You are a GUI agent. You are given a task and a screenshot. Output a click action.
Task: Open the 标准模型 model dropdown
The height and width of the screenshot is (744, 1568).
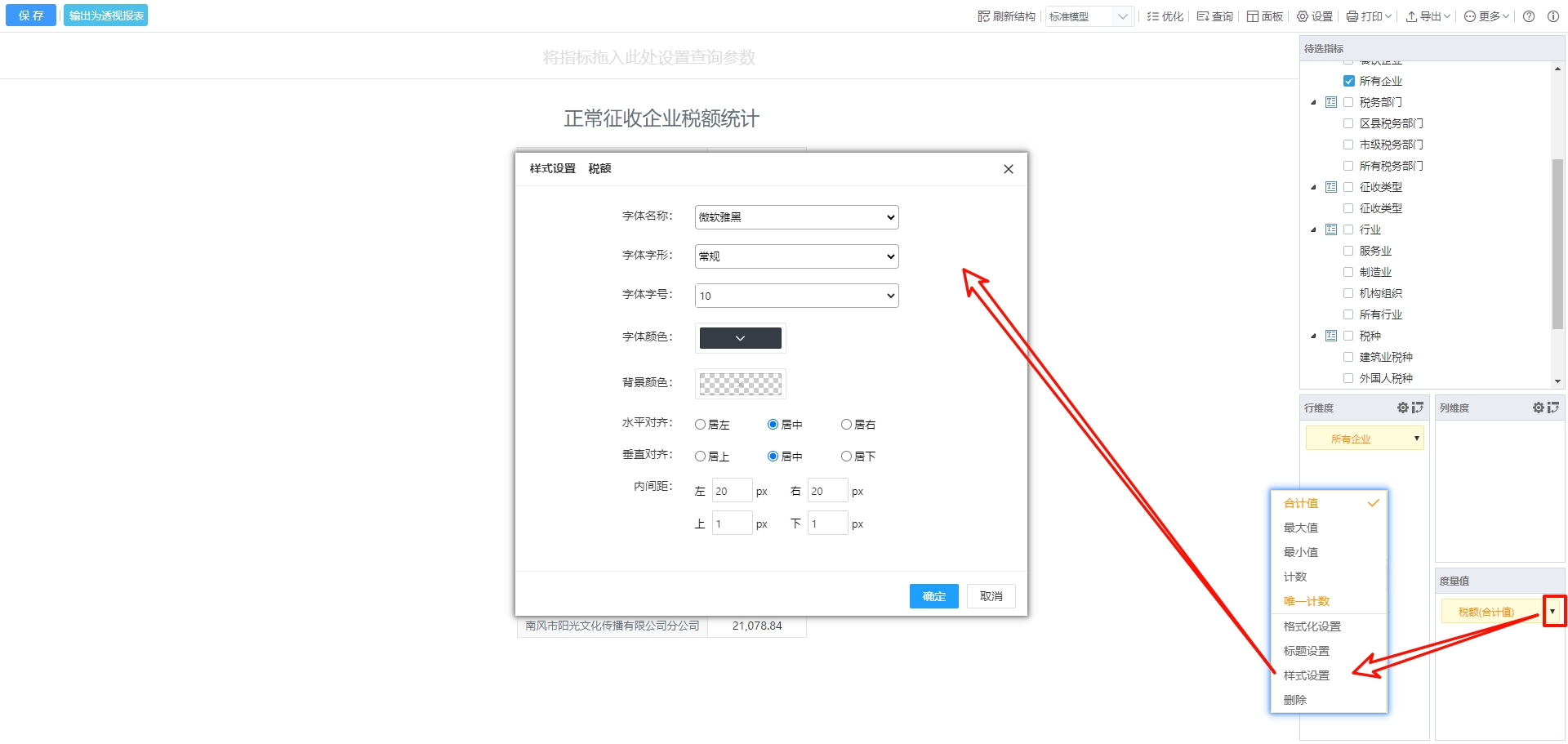click(1089, 16)
